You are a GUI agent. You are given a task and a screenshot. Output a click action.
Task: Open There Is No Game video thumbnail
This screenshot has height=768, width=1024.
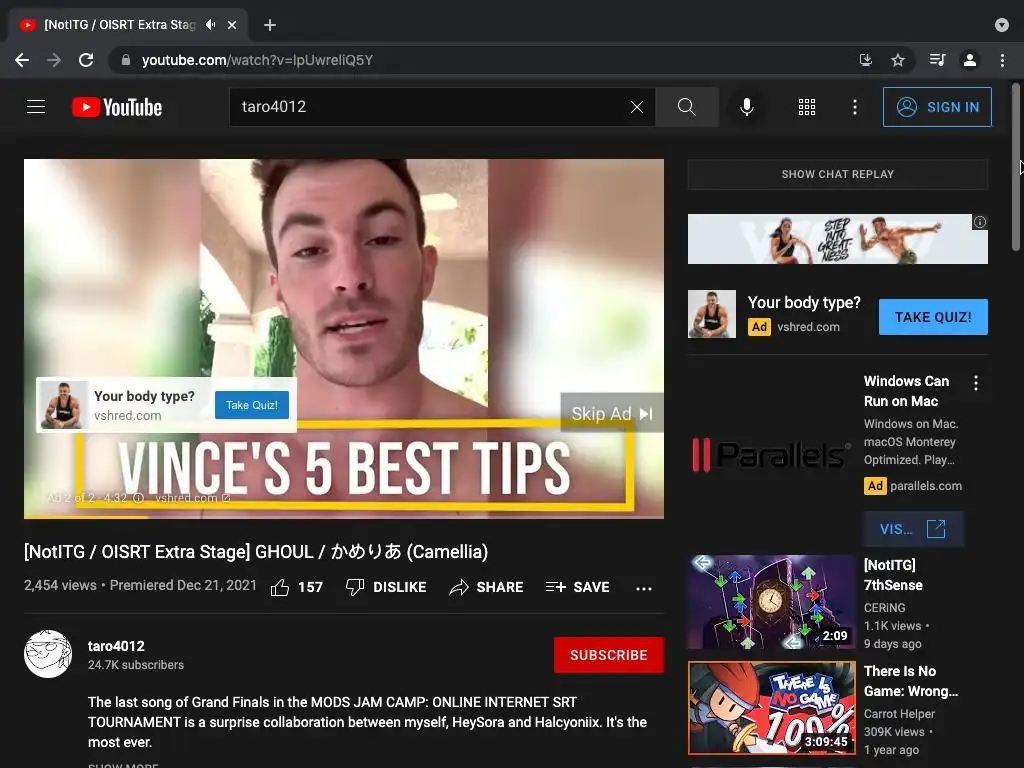(x=771, y=708)
